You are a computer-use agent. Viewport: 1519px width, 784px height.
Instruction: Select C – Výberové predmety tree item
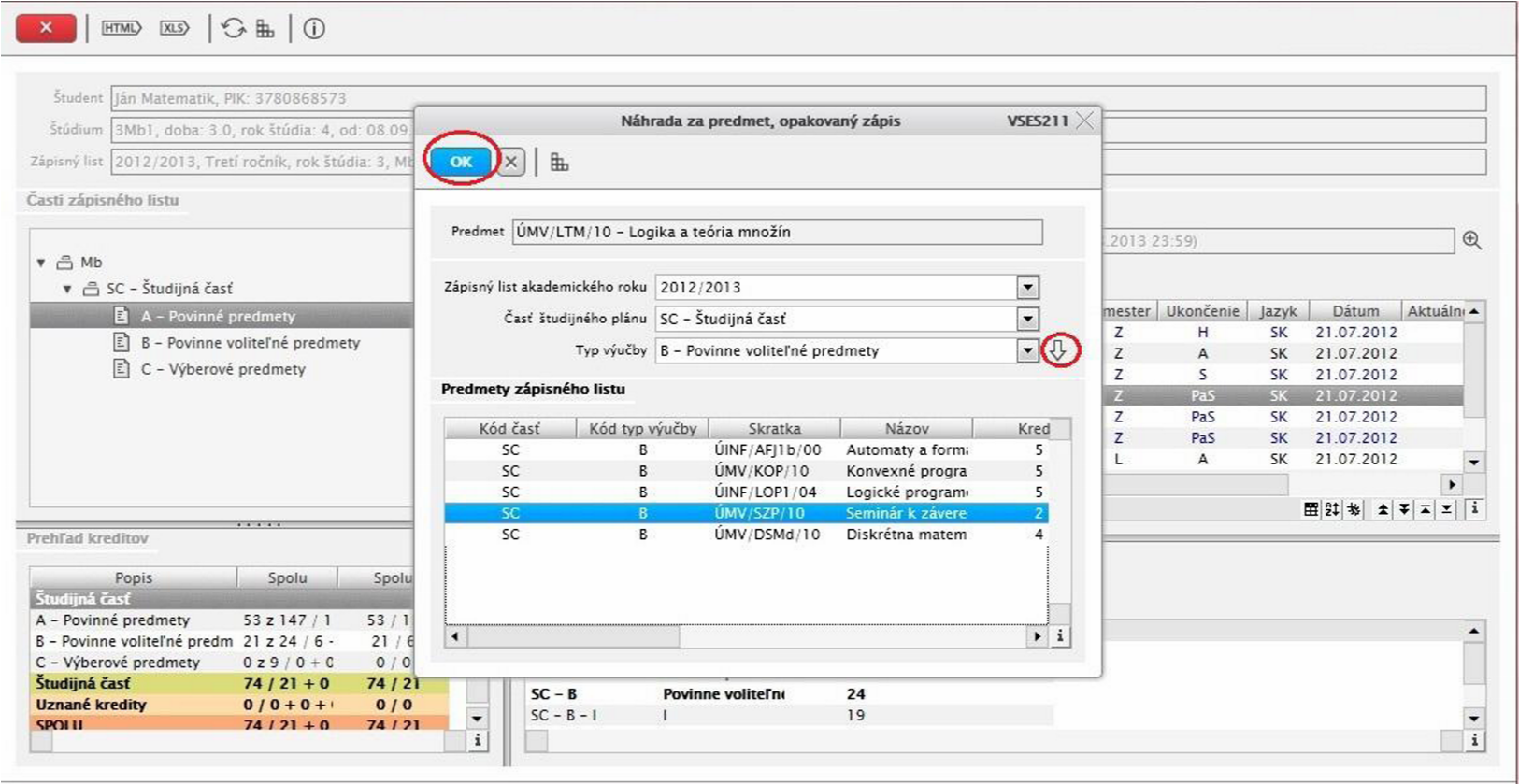[x=222, y=369]
